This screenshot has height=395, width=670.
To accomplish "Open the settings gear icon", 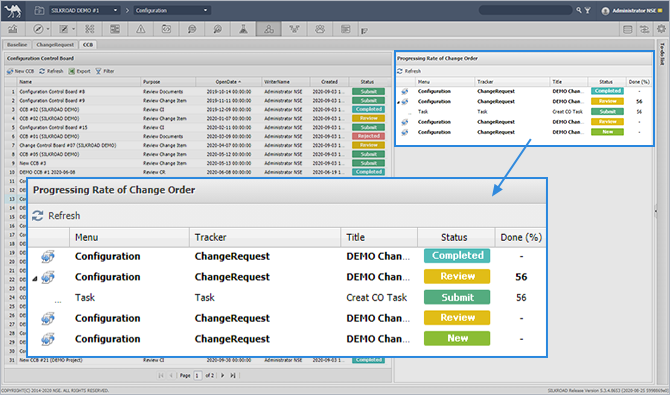I will pos(661,29).
